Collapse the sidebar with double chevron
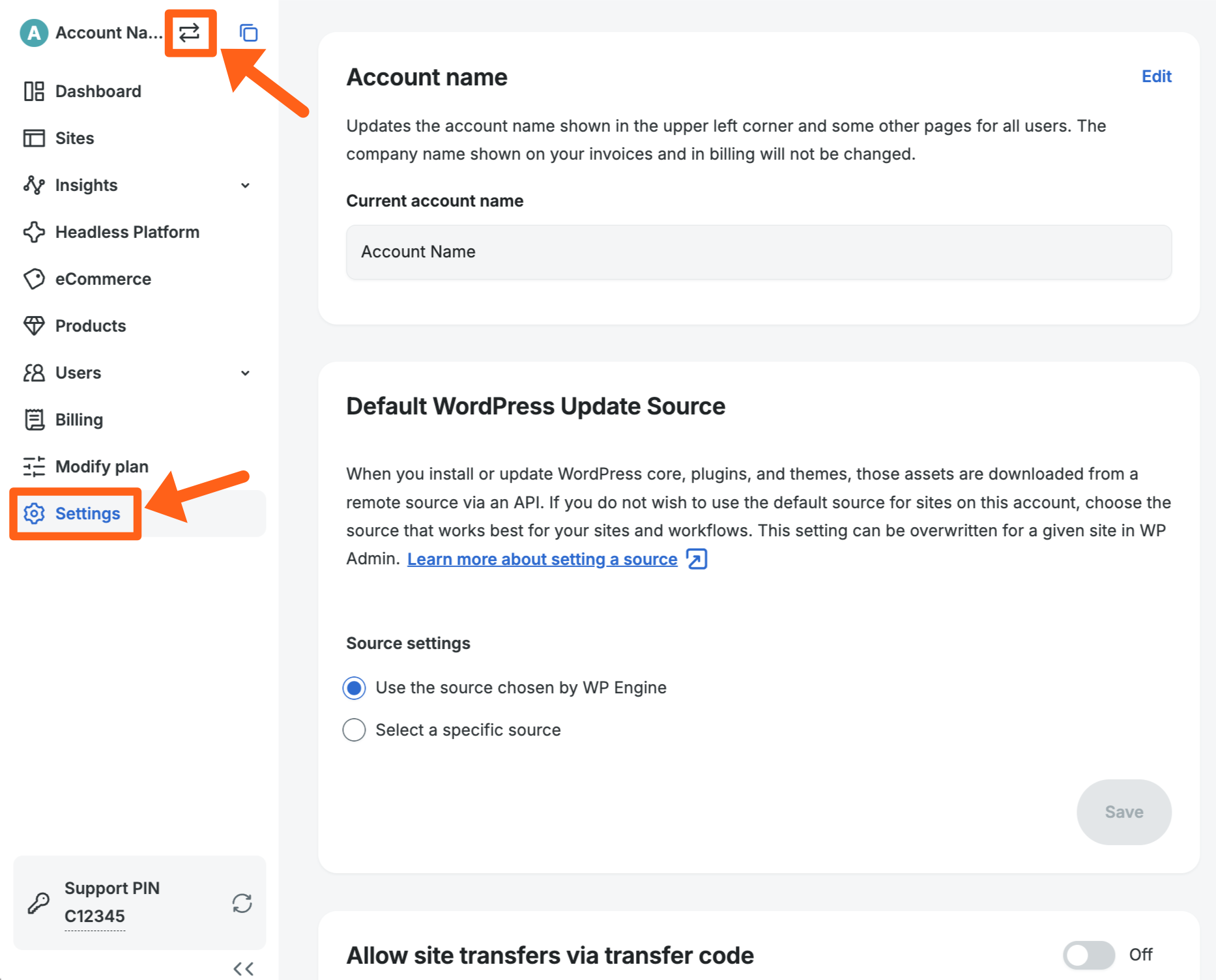The image size is (1216, 980). (243, 968)
